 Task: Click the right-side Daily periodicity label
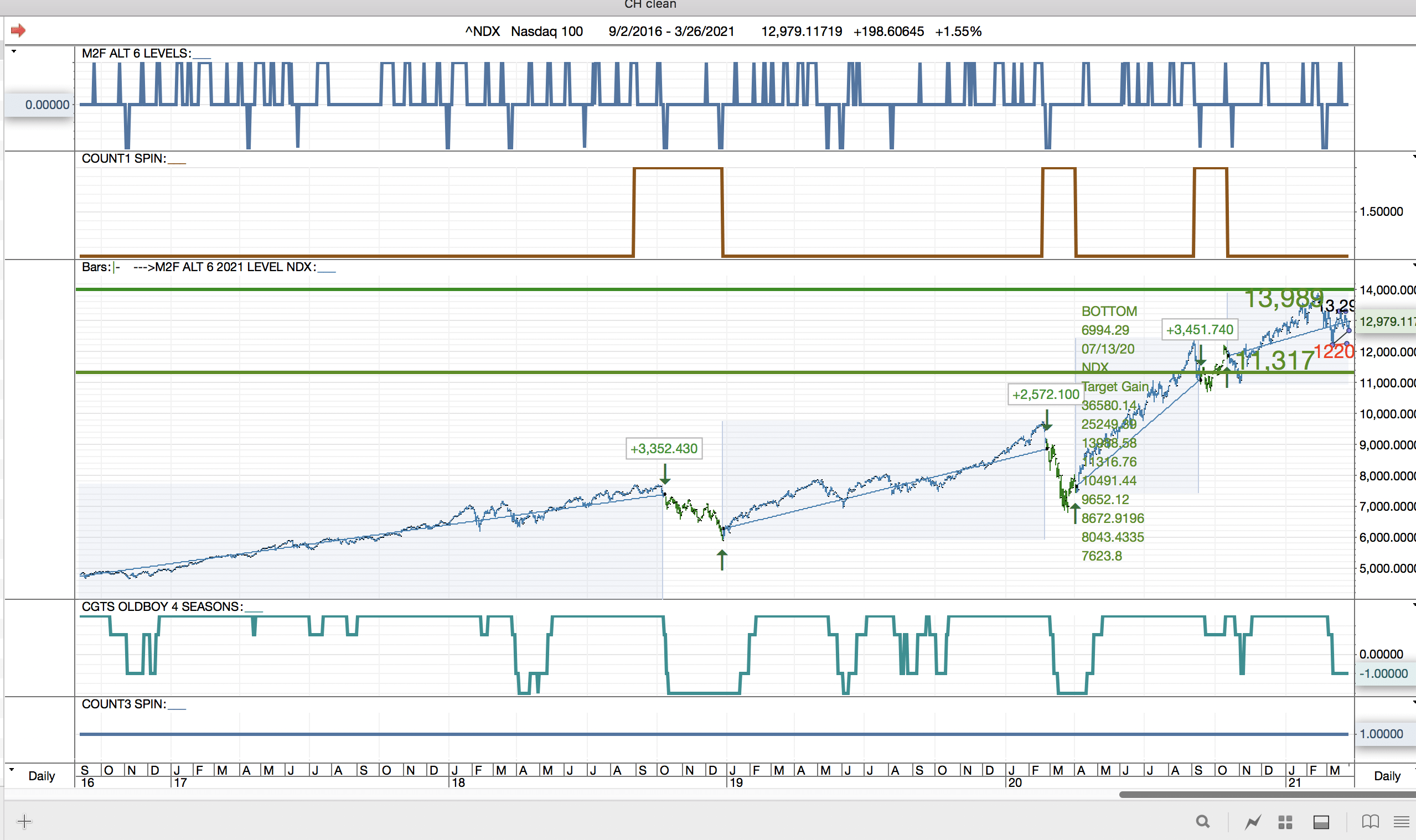click(x=1387, y=776)
